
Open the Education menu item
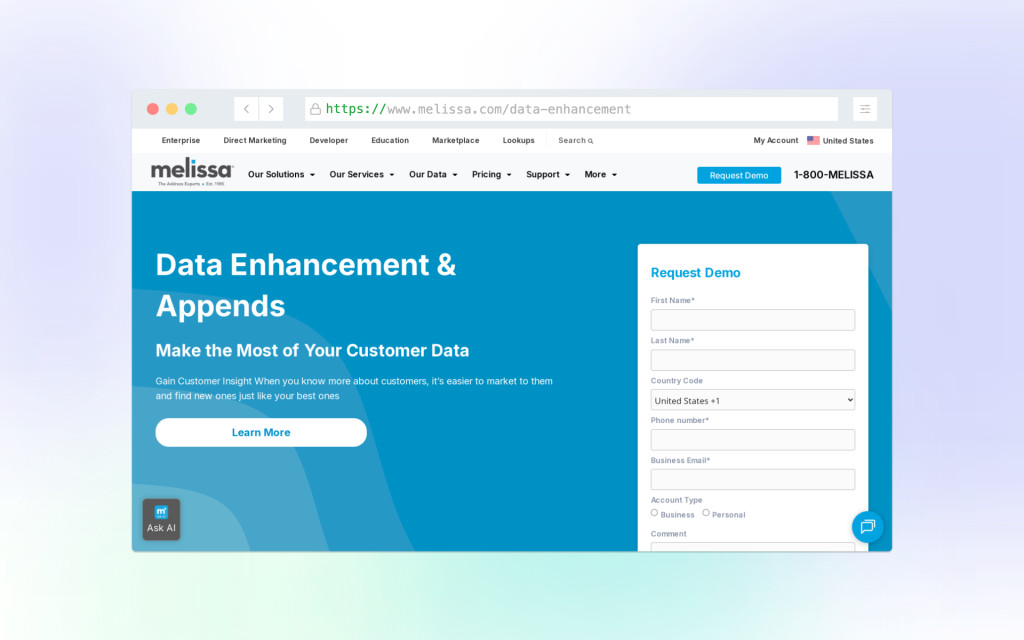(390, 140)
